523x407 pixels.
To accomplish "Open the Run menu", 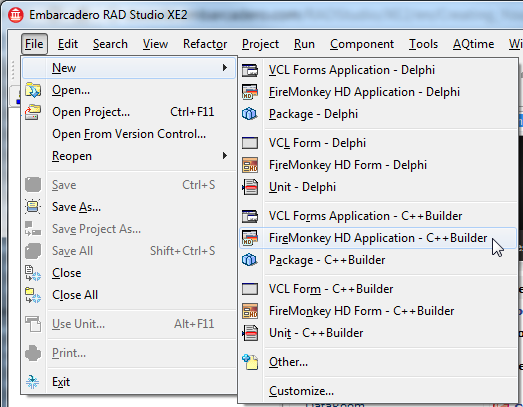I will [304, 44].
